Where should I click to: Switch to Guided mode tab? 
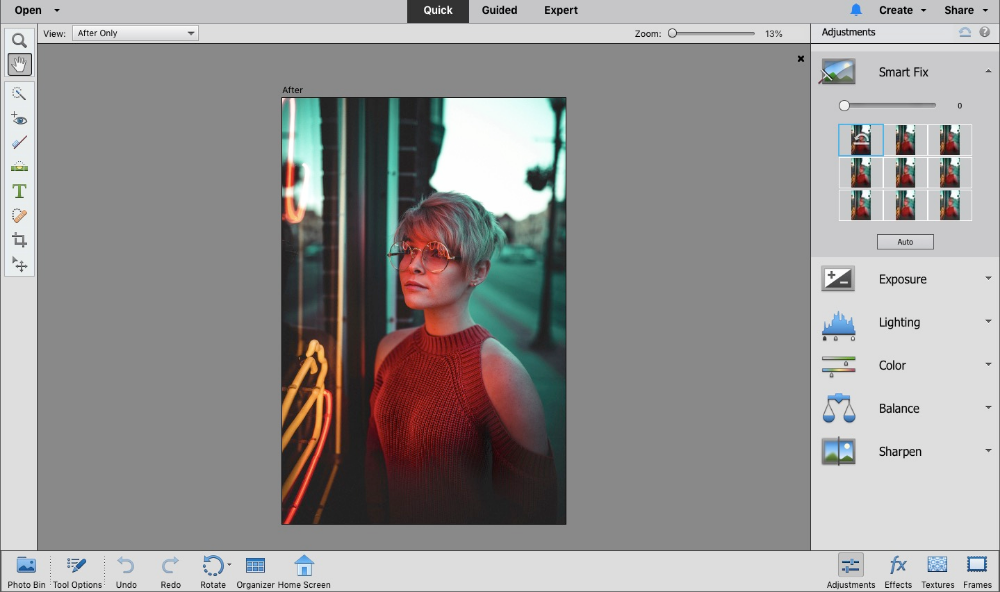pyautogui.click(x=499, y=11)
